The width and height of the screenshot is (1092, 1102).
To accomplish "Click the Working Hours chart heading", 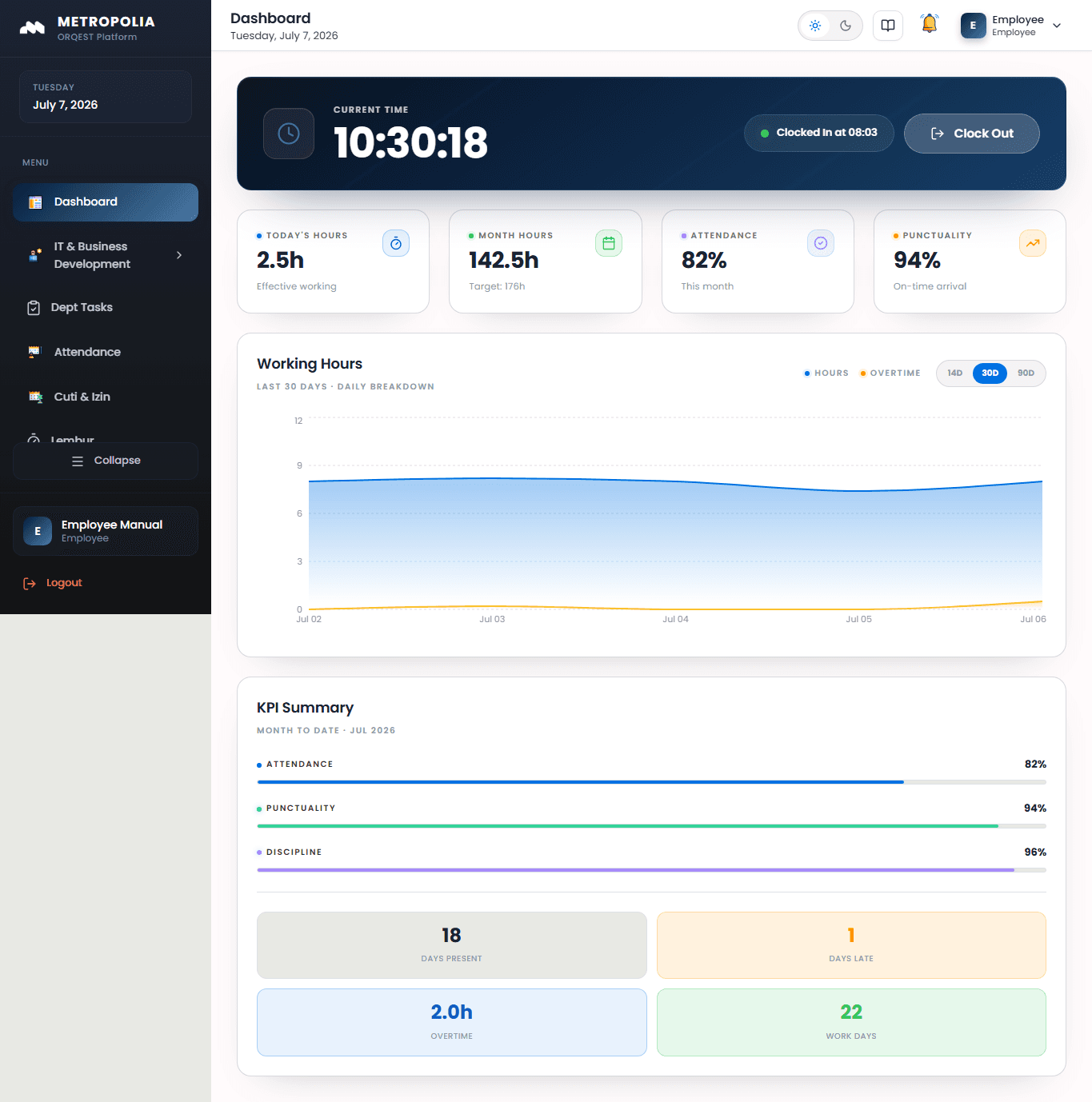I will pos(310,364).
